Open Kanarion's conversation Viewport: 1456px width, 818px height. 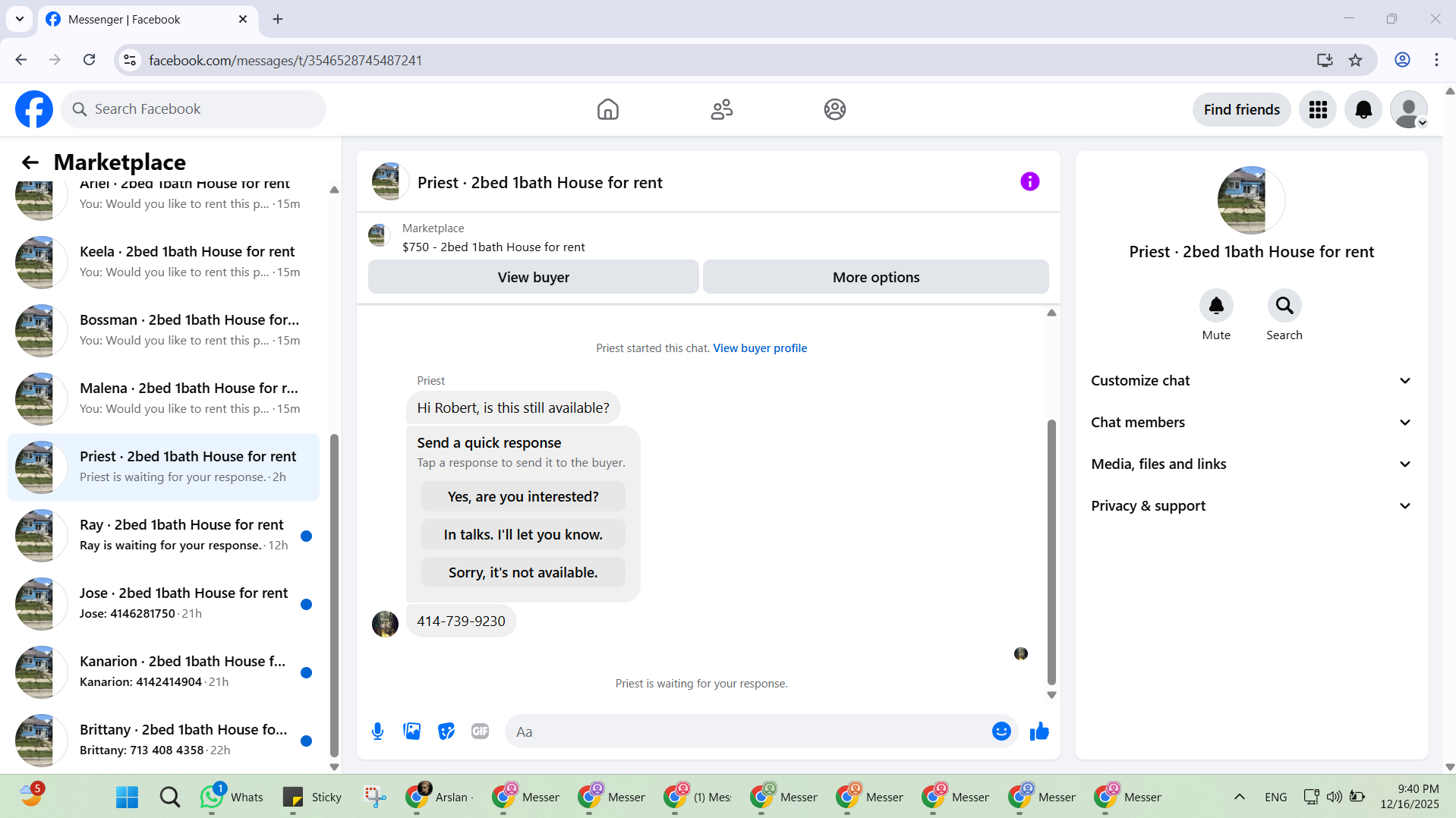(163, 672)
